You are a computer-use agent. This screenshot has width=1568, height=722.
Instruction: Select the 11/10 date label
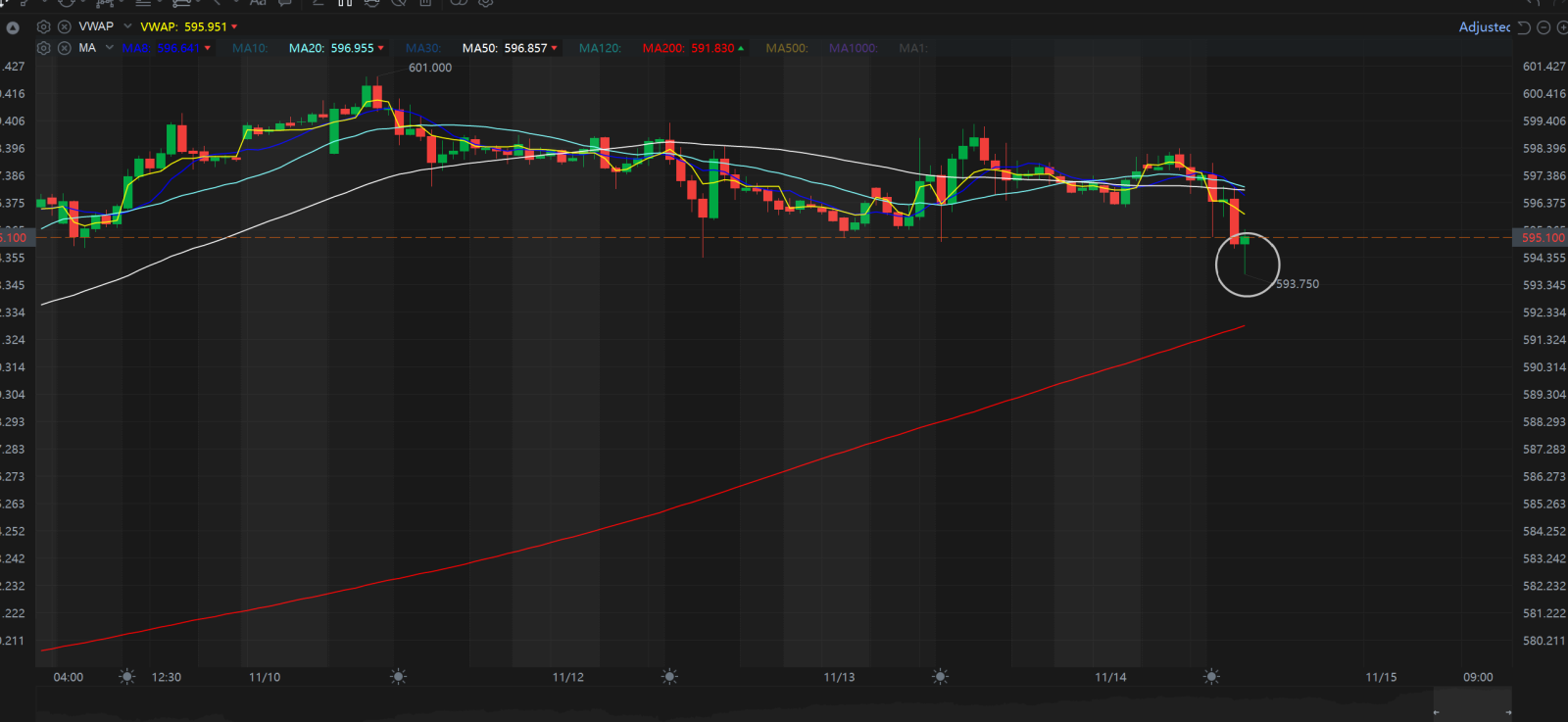pyautogui.click(x=265, y=678)
